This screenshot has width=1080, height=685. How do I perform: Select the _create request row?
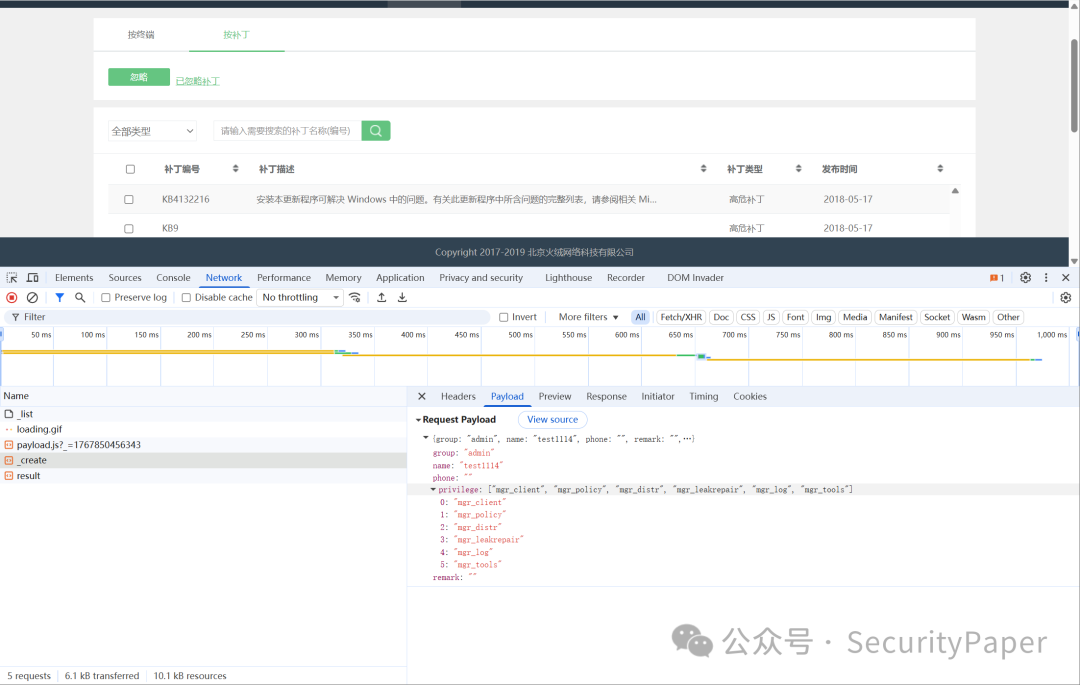pyautogui.click(x=203, y=460)
